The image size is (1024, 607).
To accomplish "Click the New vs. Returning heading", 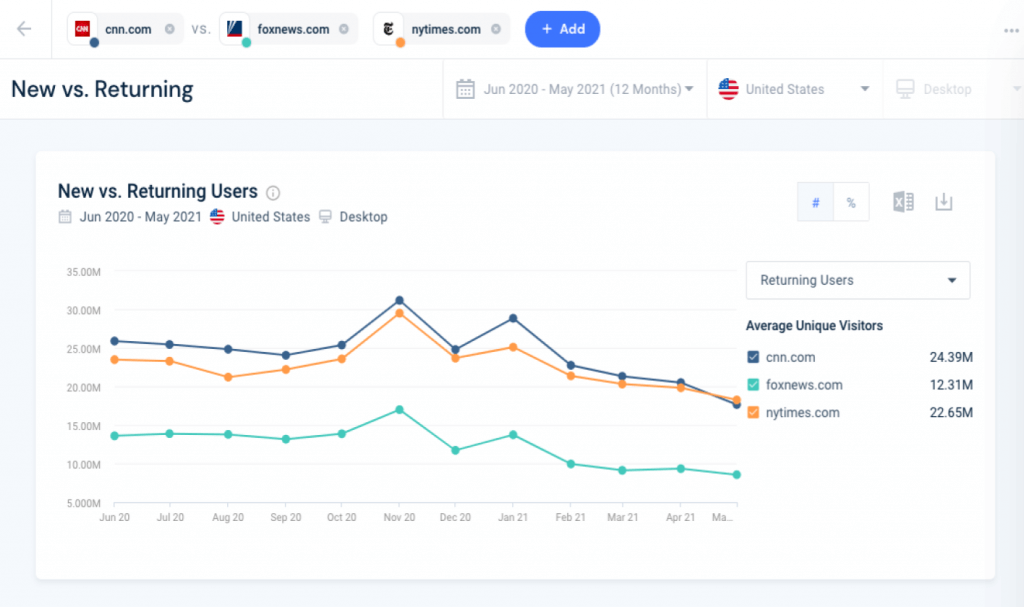I will [101, 89].
